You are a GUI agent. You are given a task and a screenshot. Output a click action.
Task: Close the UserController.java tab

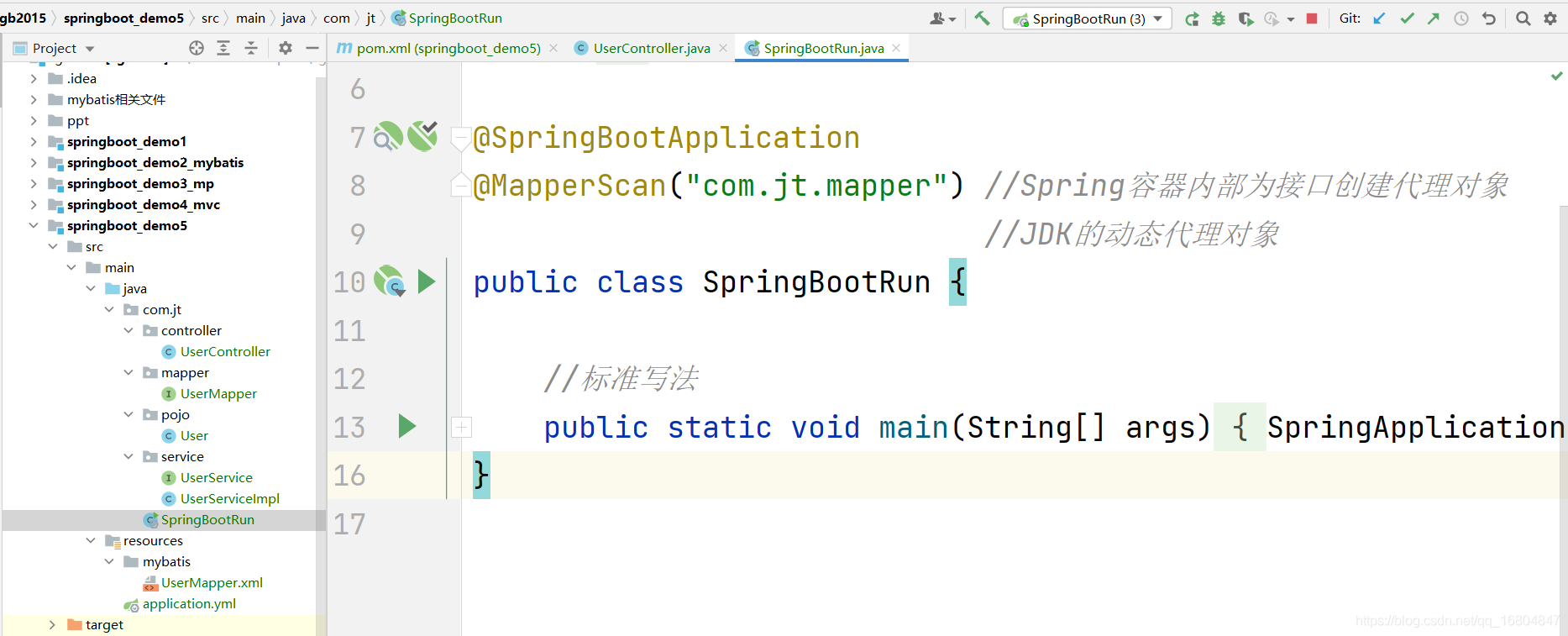tap(723, 48)
